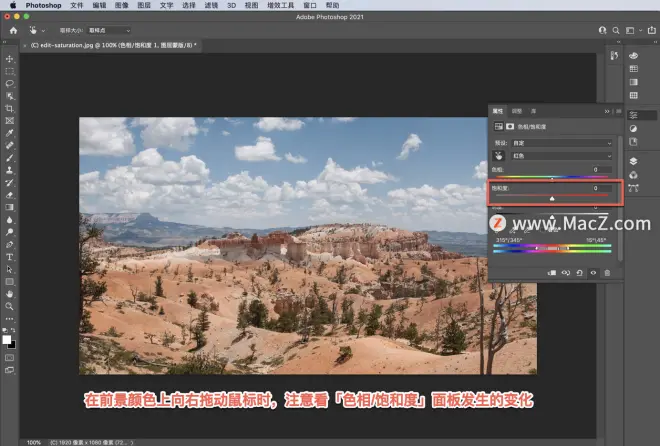
Task: Select the Dodge tool
Action: coord(9,232)
